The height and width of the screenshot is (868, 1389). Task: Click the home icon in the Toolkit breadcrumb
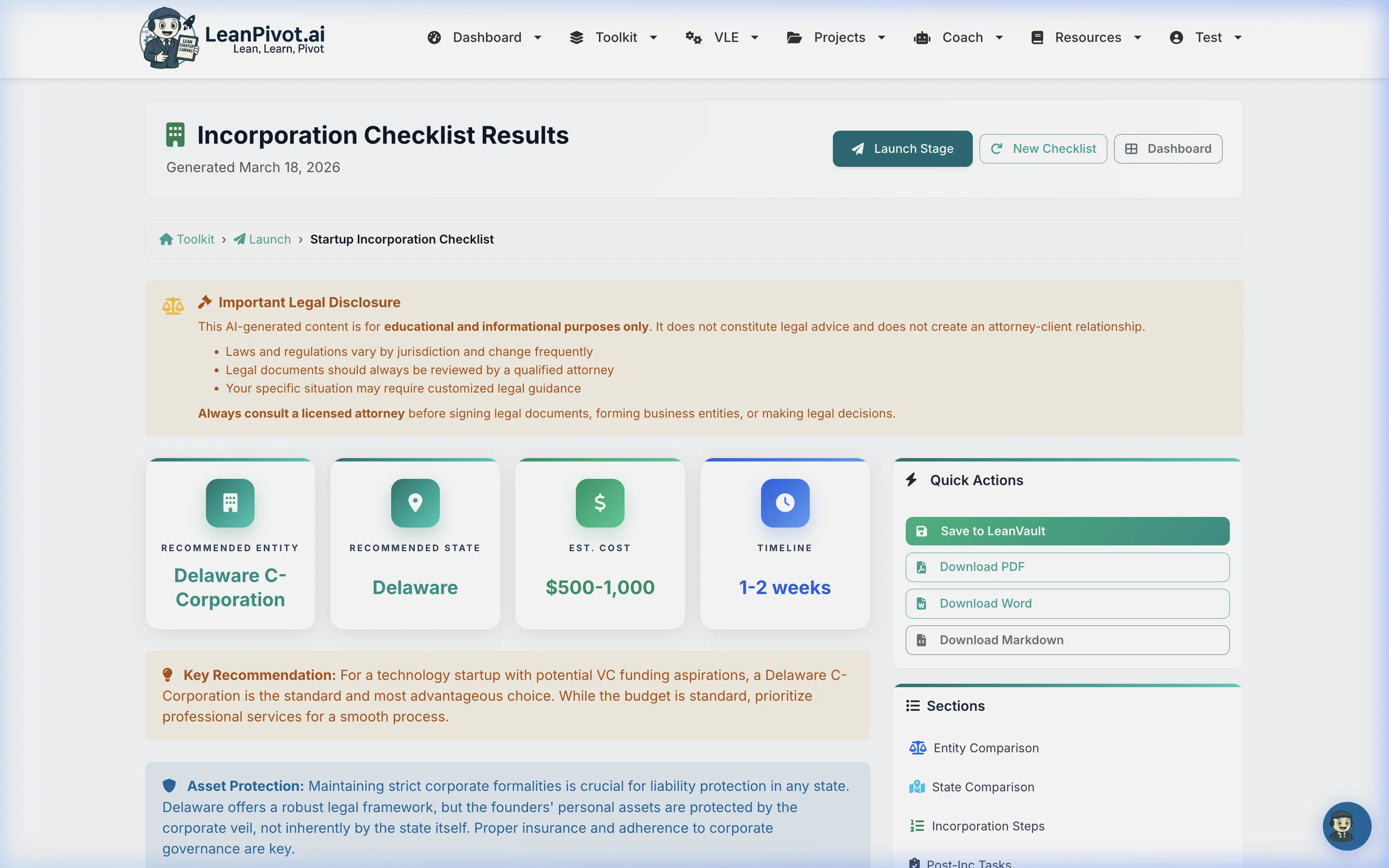166,239
